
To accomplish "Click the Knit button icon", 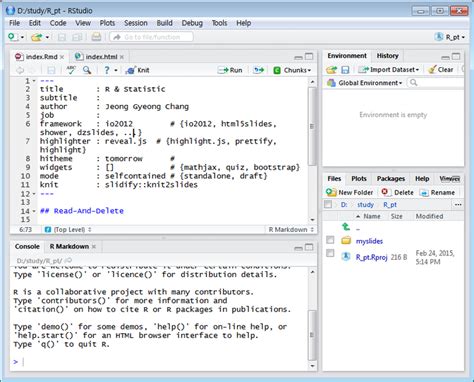I will [131, 70].
